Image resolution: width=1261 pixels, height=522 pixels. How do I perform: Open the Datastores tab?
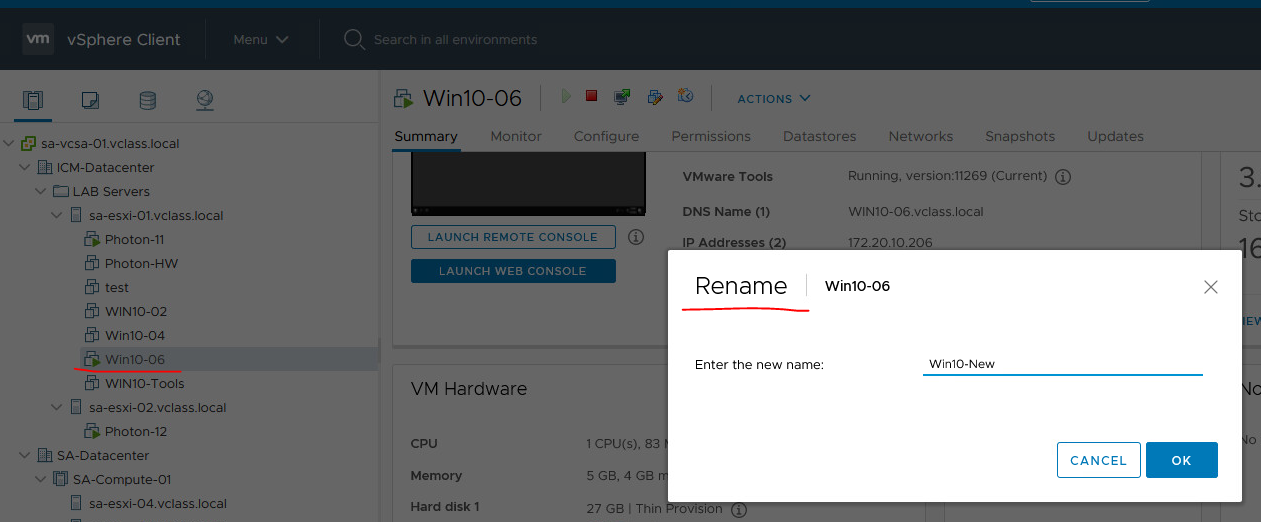tap(820, 136)
